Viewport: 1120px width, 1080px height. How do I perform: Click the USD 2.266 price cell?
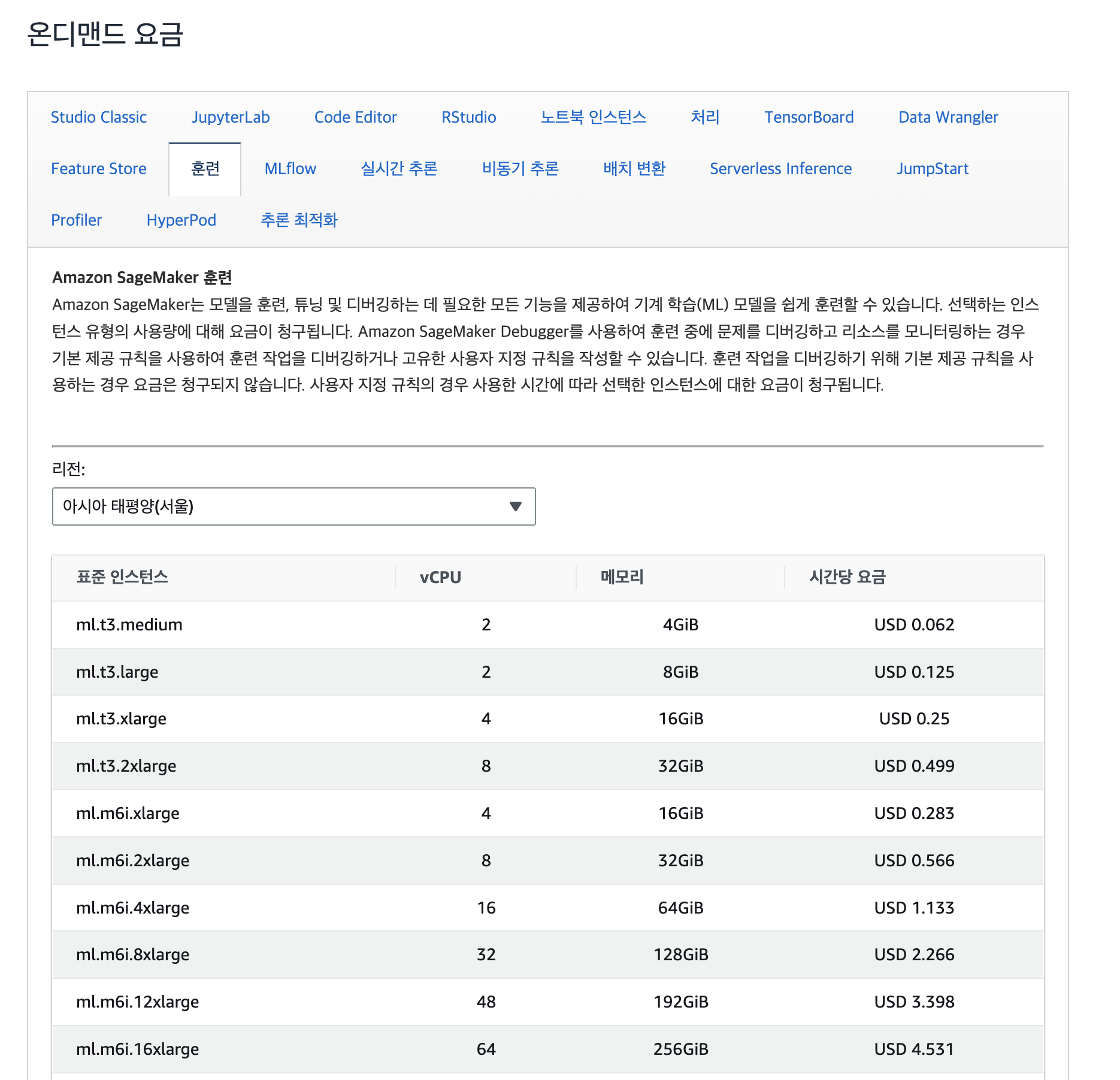point(915,954)
